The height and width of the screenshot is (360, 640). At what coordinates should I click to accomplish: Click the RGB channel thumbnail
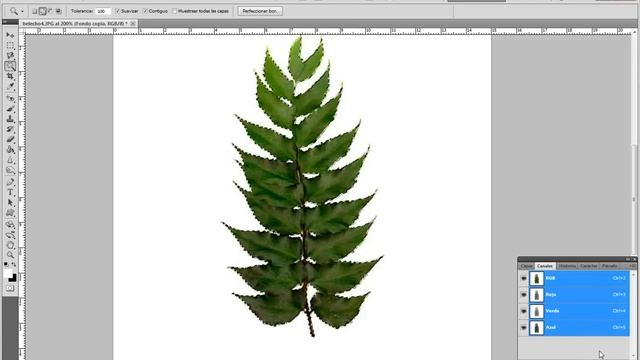[536, 278]
